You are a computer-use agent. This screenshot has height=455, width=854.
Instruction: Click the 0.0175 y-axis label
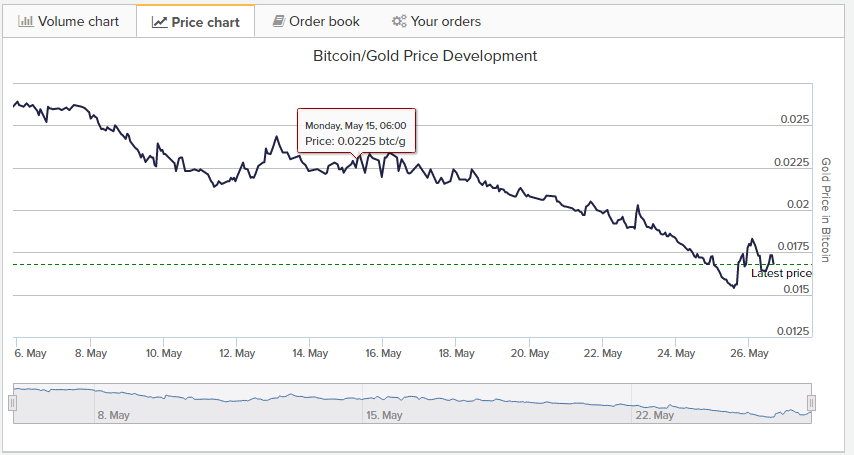click(793, 246)
